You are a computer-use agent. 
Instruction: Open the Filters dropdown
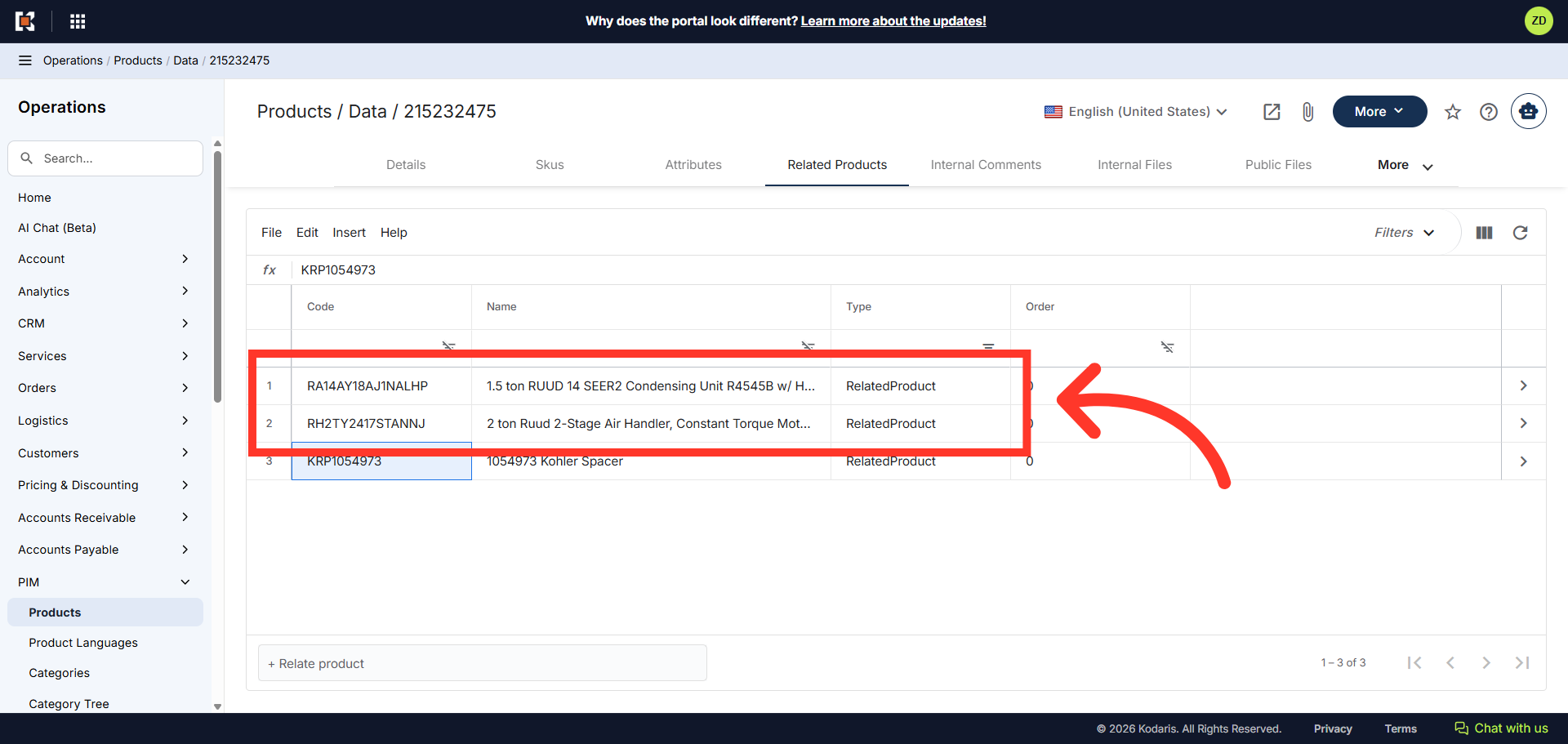(1405, 233)
